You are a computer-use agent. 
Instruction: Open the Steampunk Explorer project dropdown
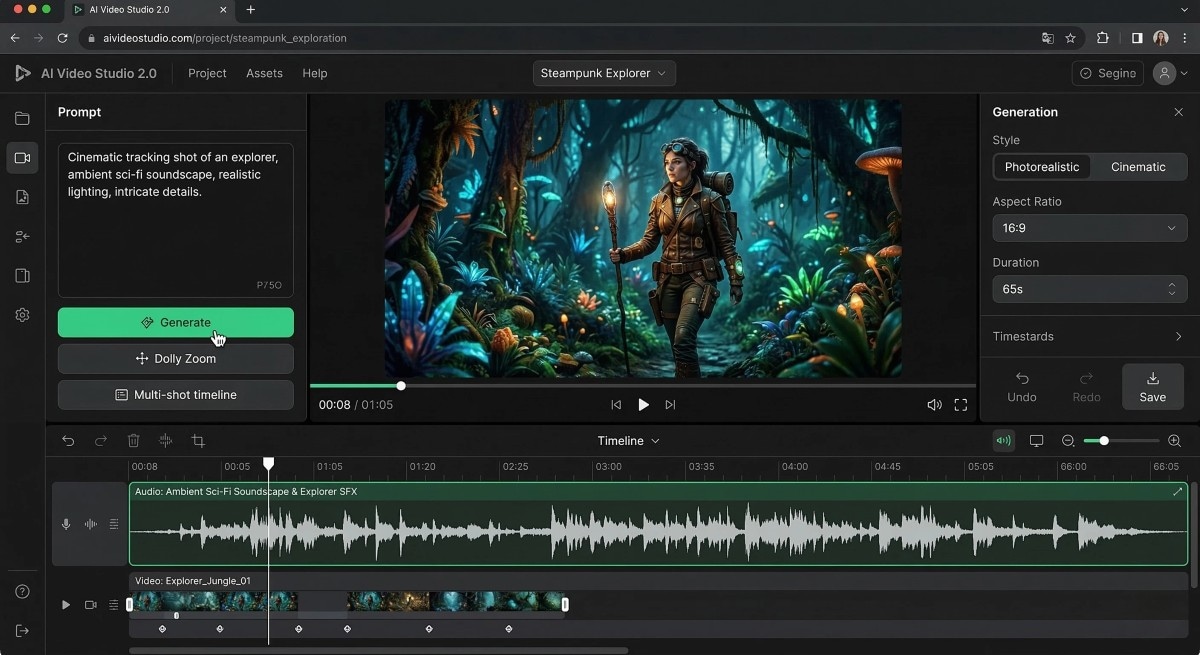pos(604,73)
